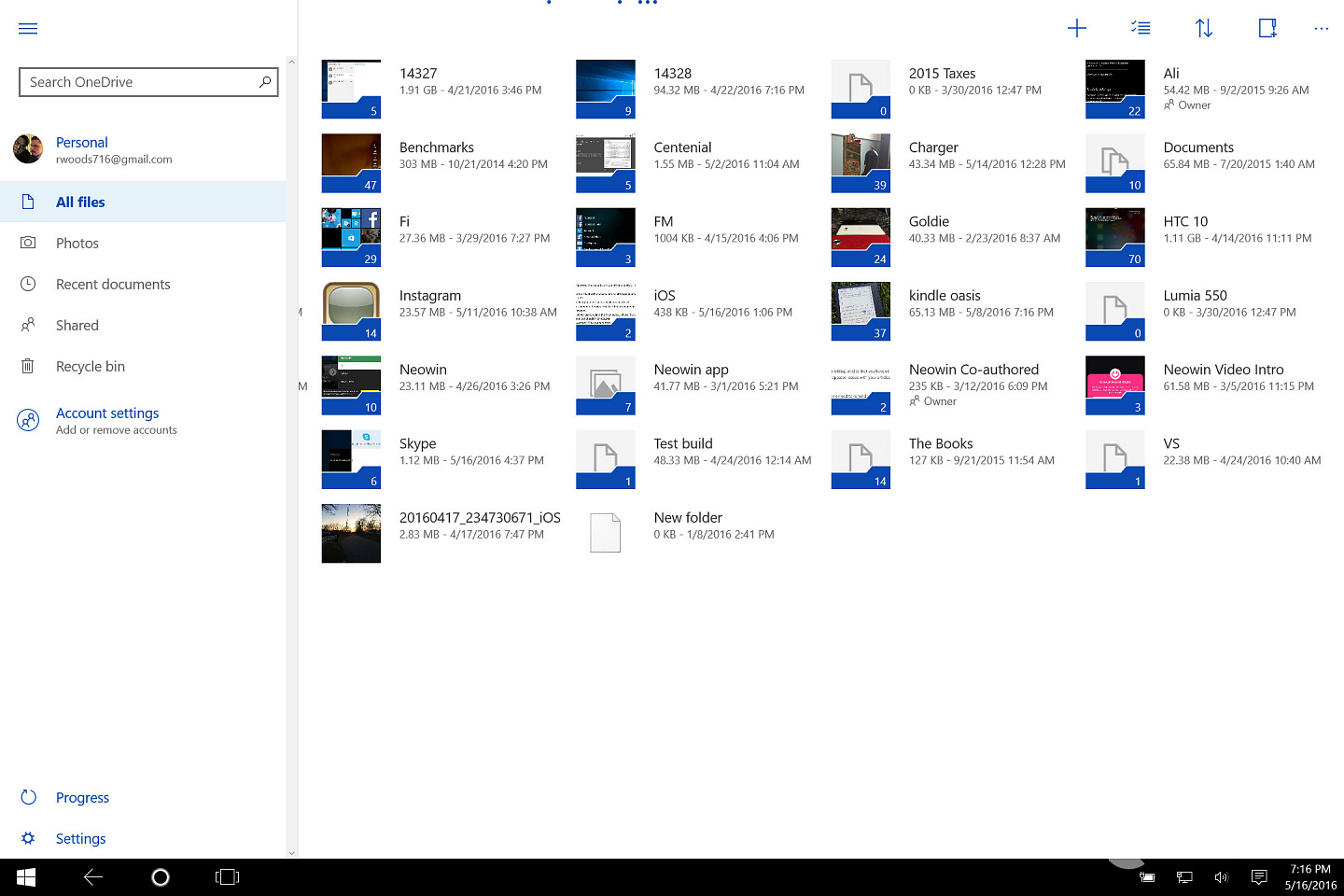This screenshot has height=896, width=1344.
Task: Open the Lumia 550 folder thumbnail
Action: 1115,312
